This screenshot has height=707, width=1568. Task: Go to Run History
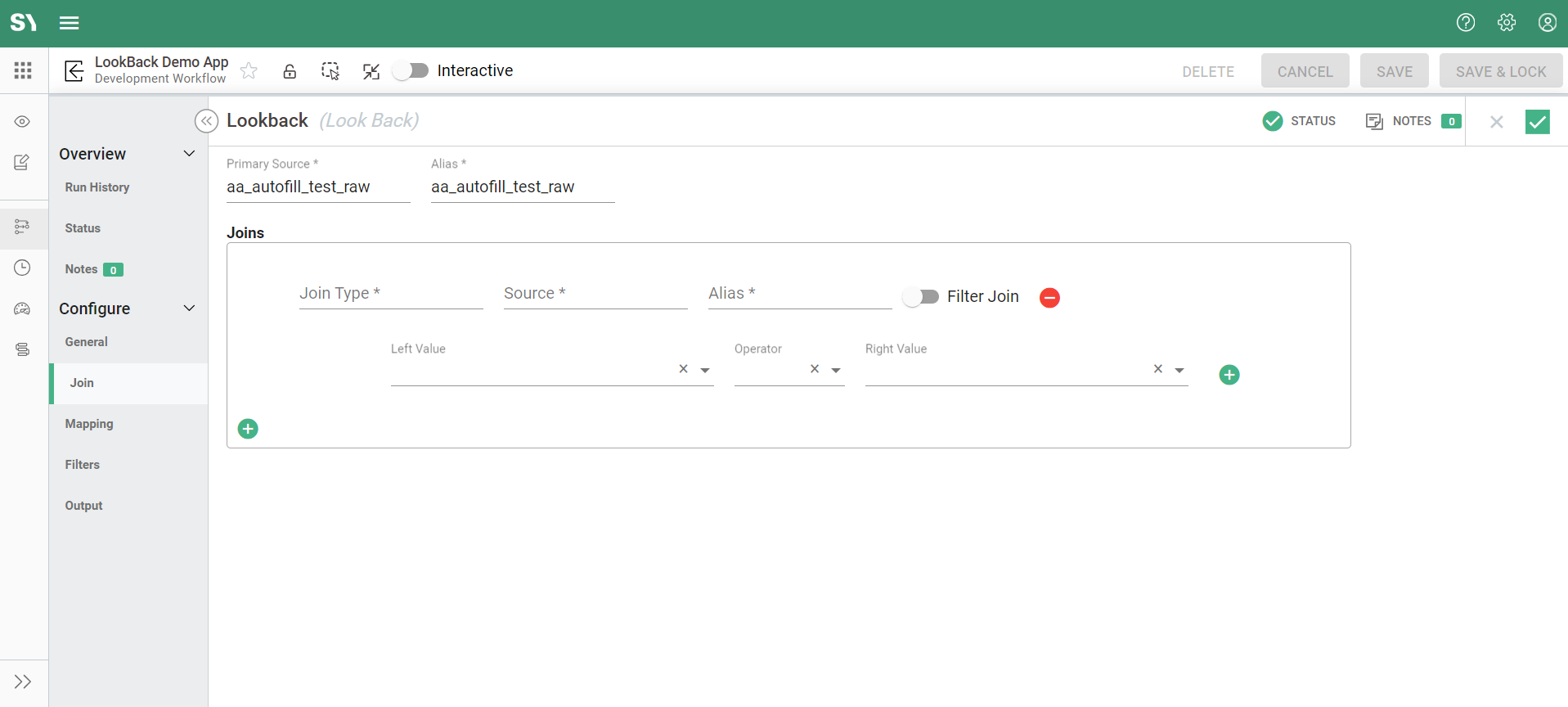click(x=97, y=187)
